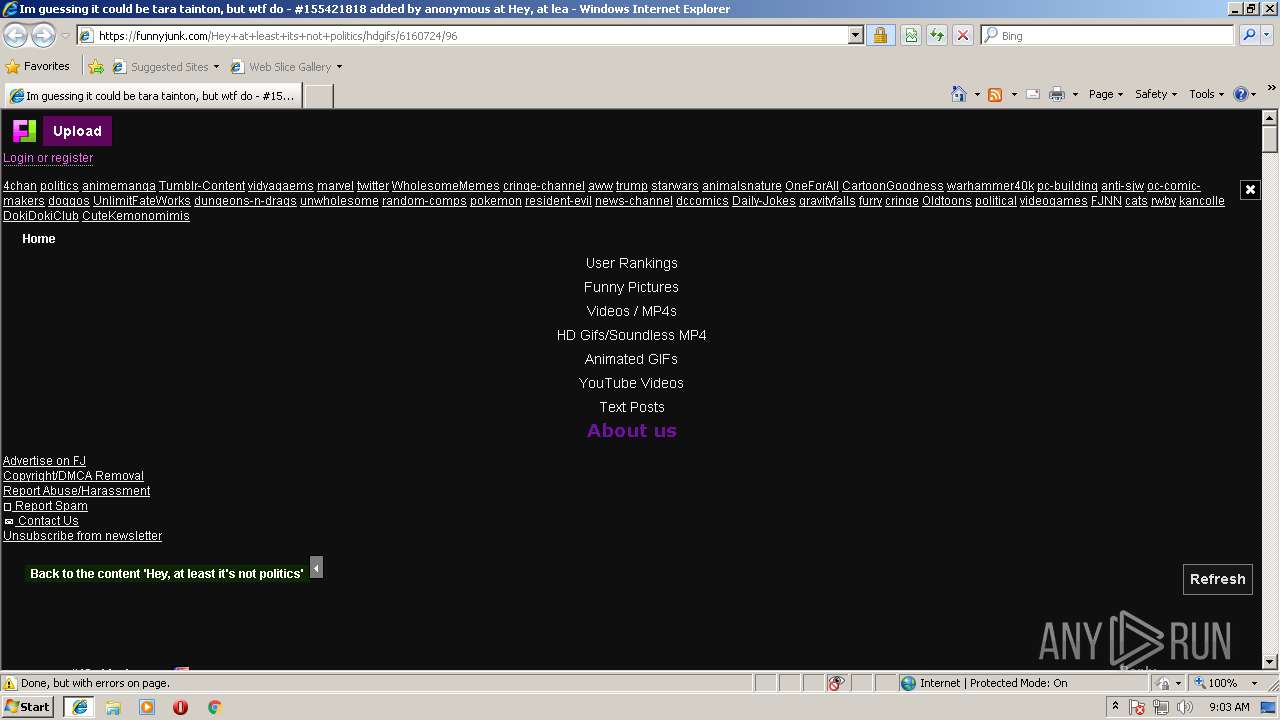The image size is (1280, 720).
Task: Click the Print icon
Action: pyautogui.click(x=1057, y=94)
